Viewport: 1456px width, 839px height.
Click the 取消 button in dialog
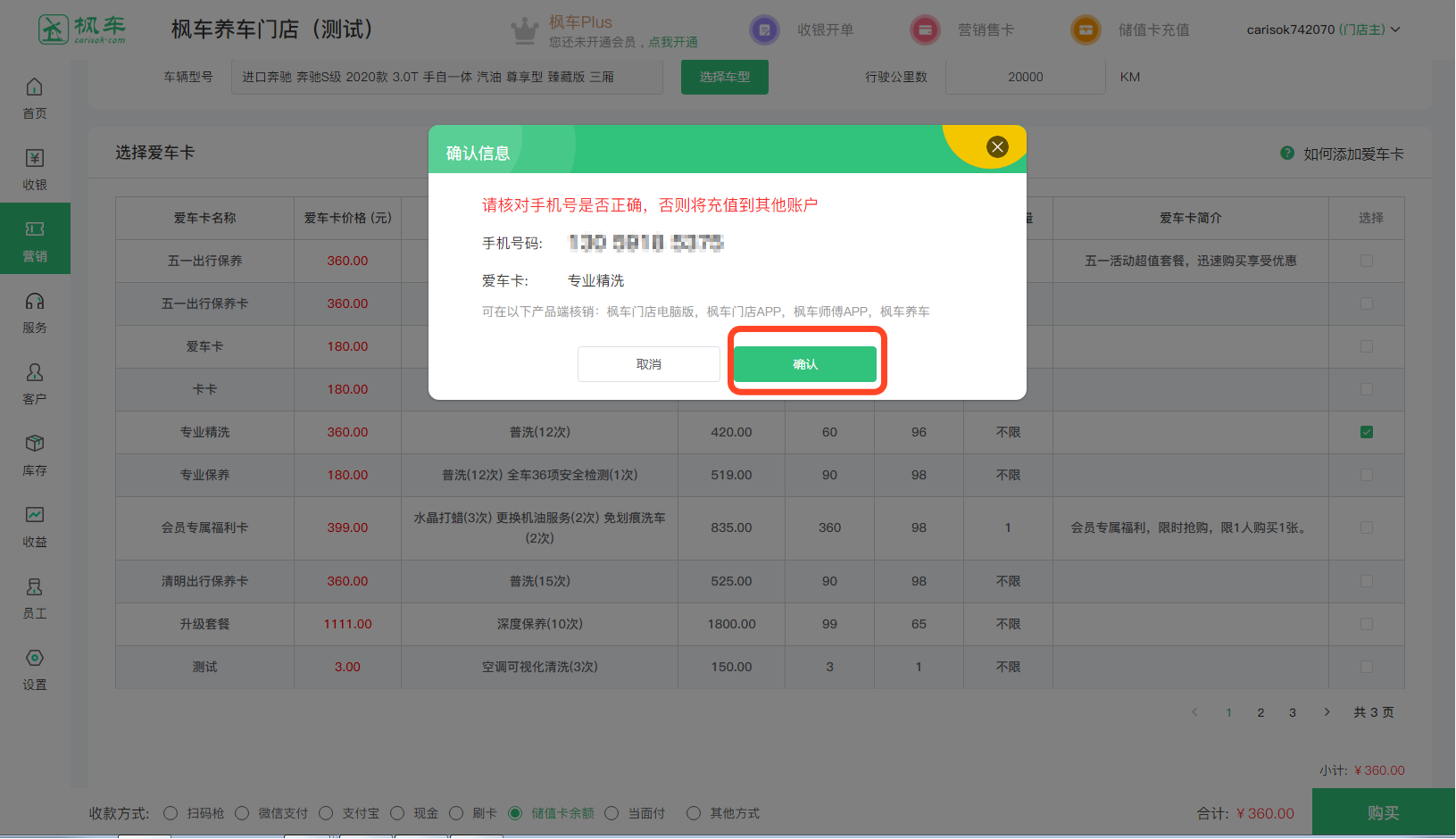pyautogui.click(x=648, y=364)
